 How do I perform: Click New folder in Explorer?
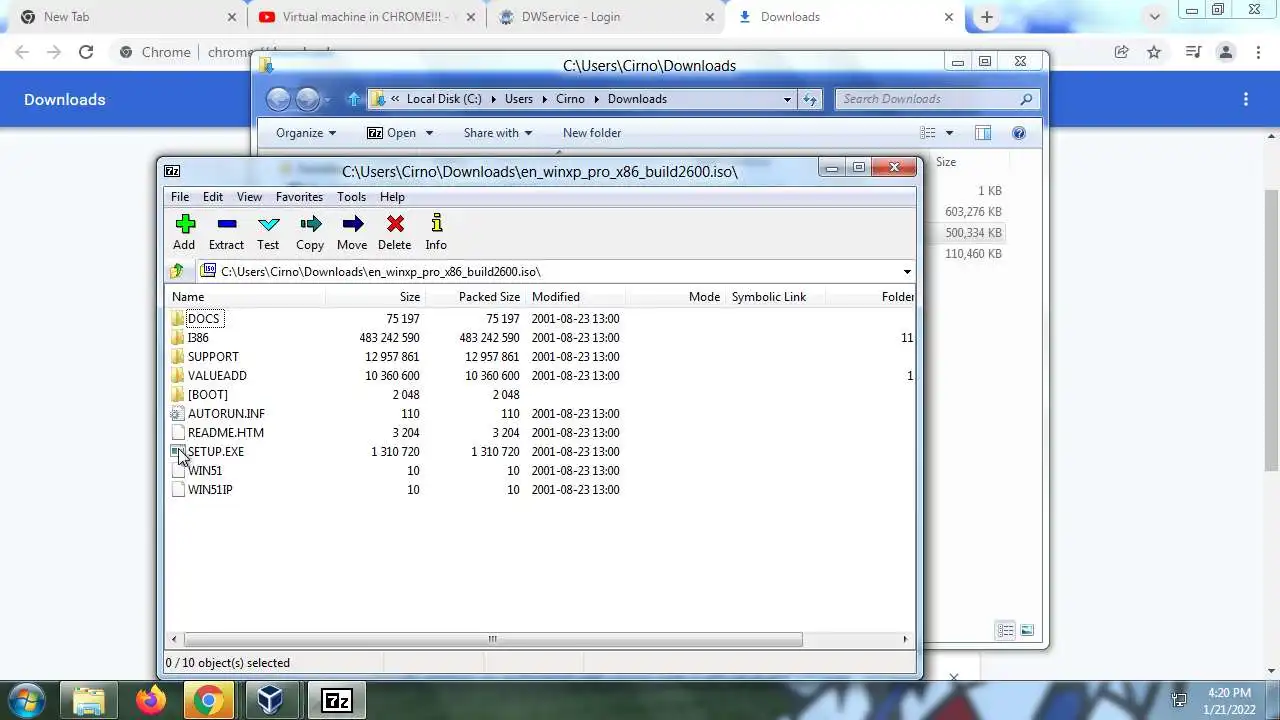pyautogui.click(x=592, y=133)
